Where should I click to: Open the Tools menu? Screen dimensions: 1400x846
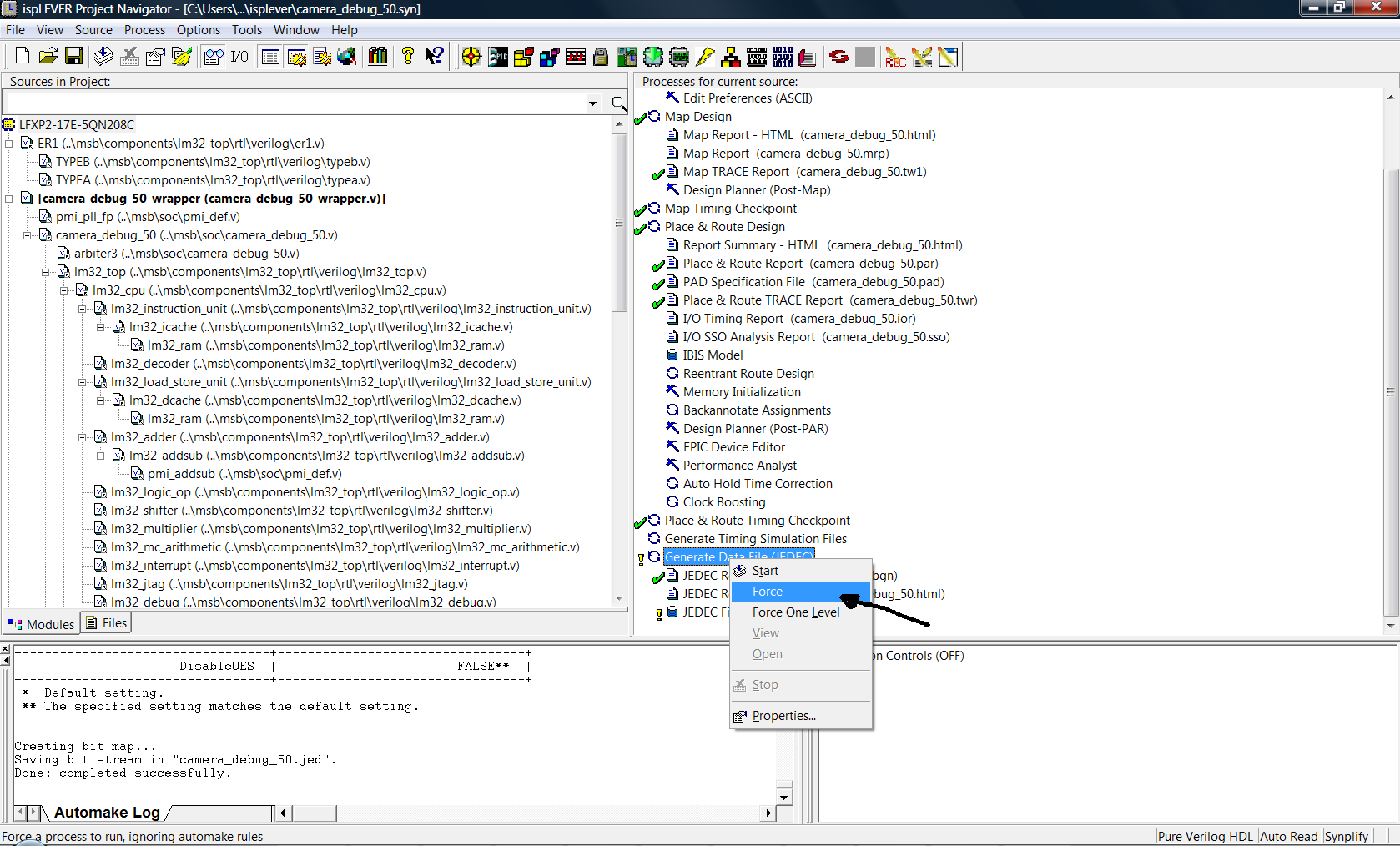[x=247, y=30]
